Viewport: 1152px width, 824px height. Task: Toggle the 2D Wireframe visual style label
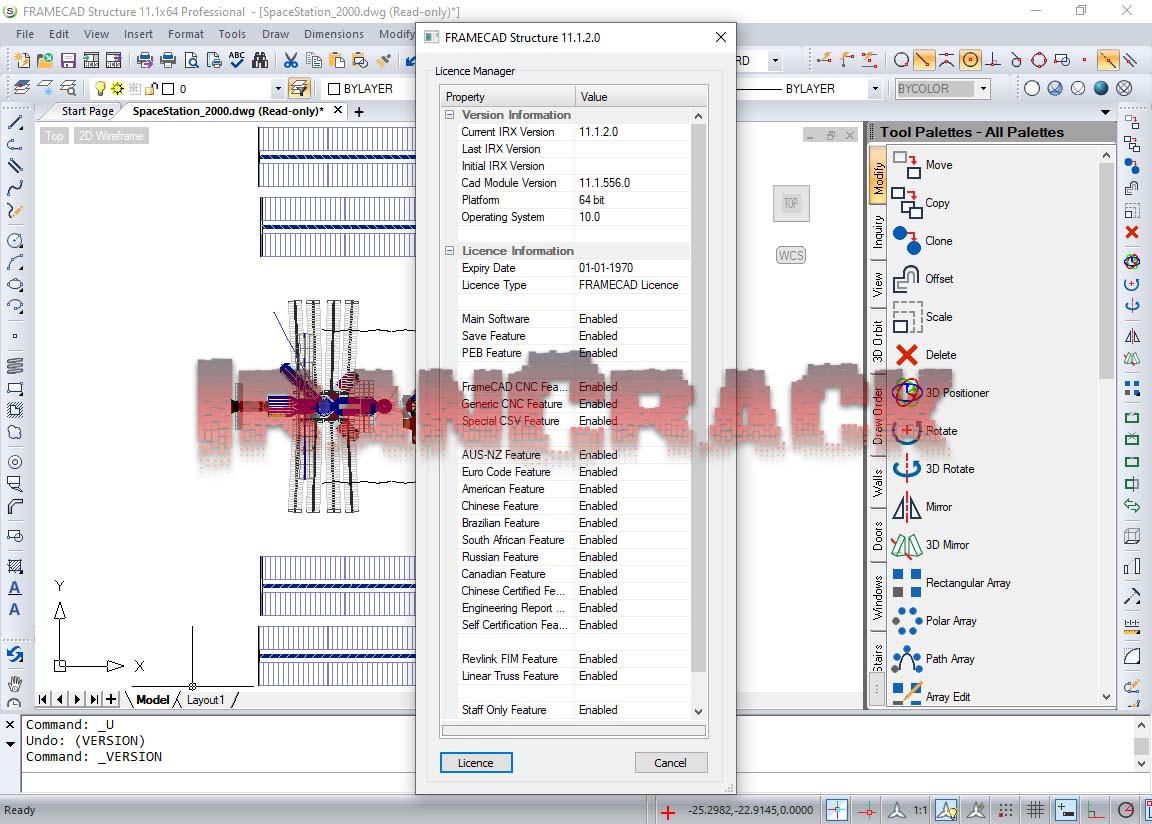click(111, 136)
